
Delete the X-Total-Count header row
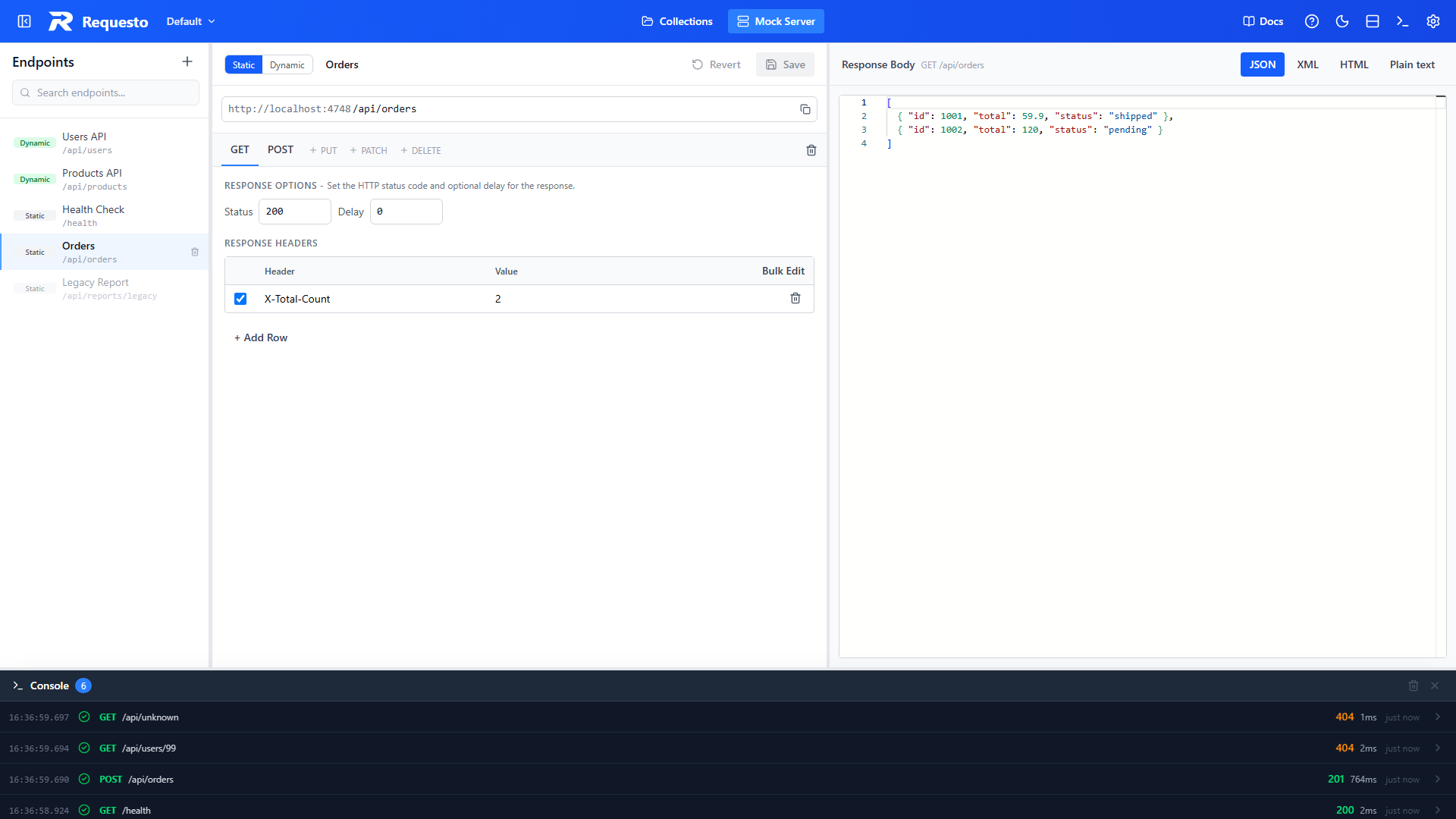pyautogui.click(x=795, y=299)
